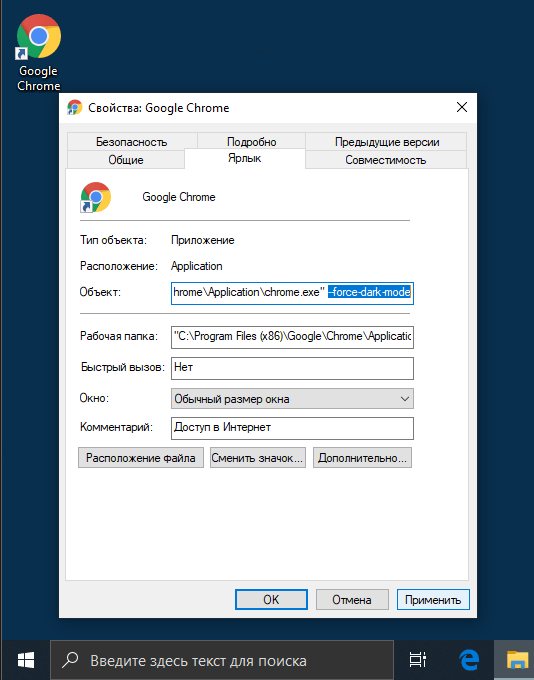Viewport: 534px width, 680px height.
Task: Click the Сменить значок button
Action: point(258,458)
